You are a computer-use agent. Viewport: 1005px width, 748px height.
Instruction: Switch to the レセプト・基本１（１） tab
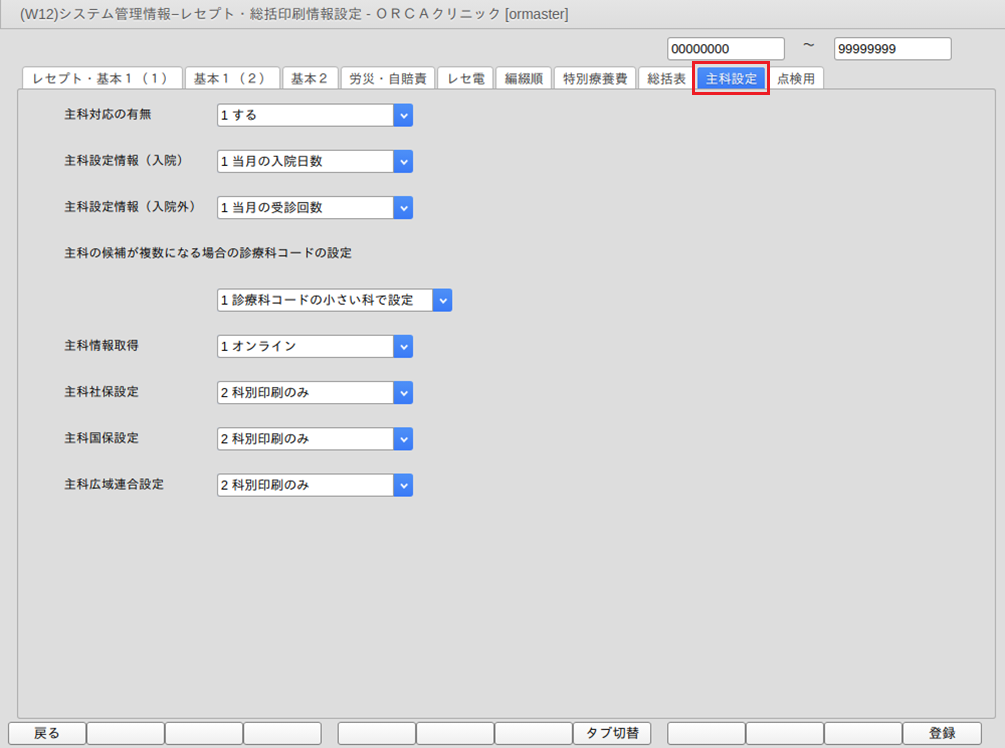click(x=101, y=79)
